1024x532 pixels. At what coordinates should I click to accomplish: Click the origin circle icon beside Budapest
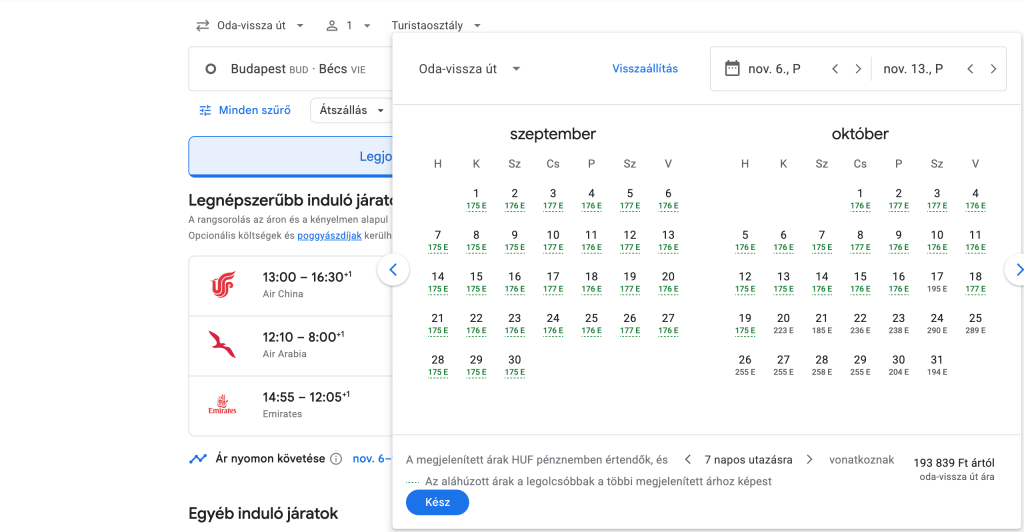210,69
